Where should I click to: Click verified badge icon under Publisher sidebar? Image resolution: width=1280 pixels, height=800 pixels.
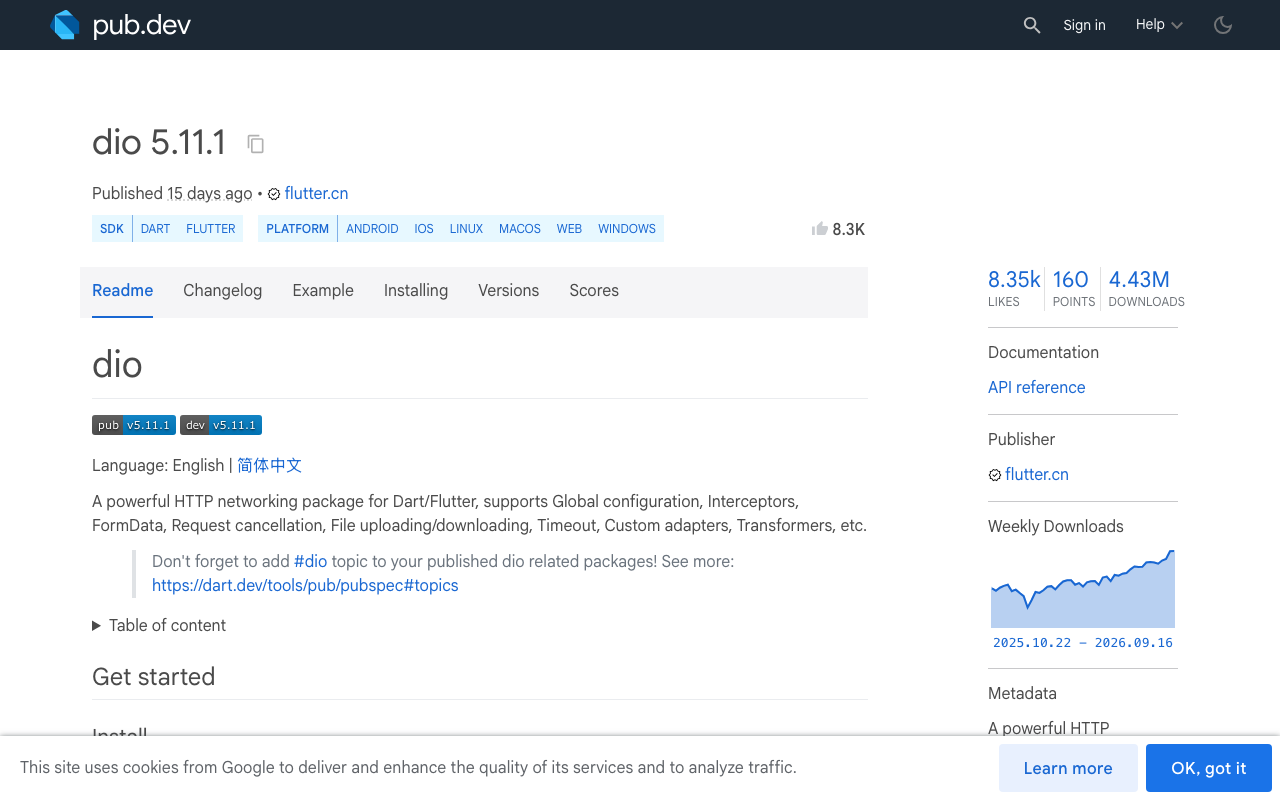[x=995, y=475]
